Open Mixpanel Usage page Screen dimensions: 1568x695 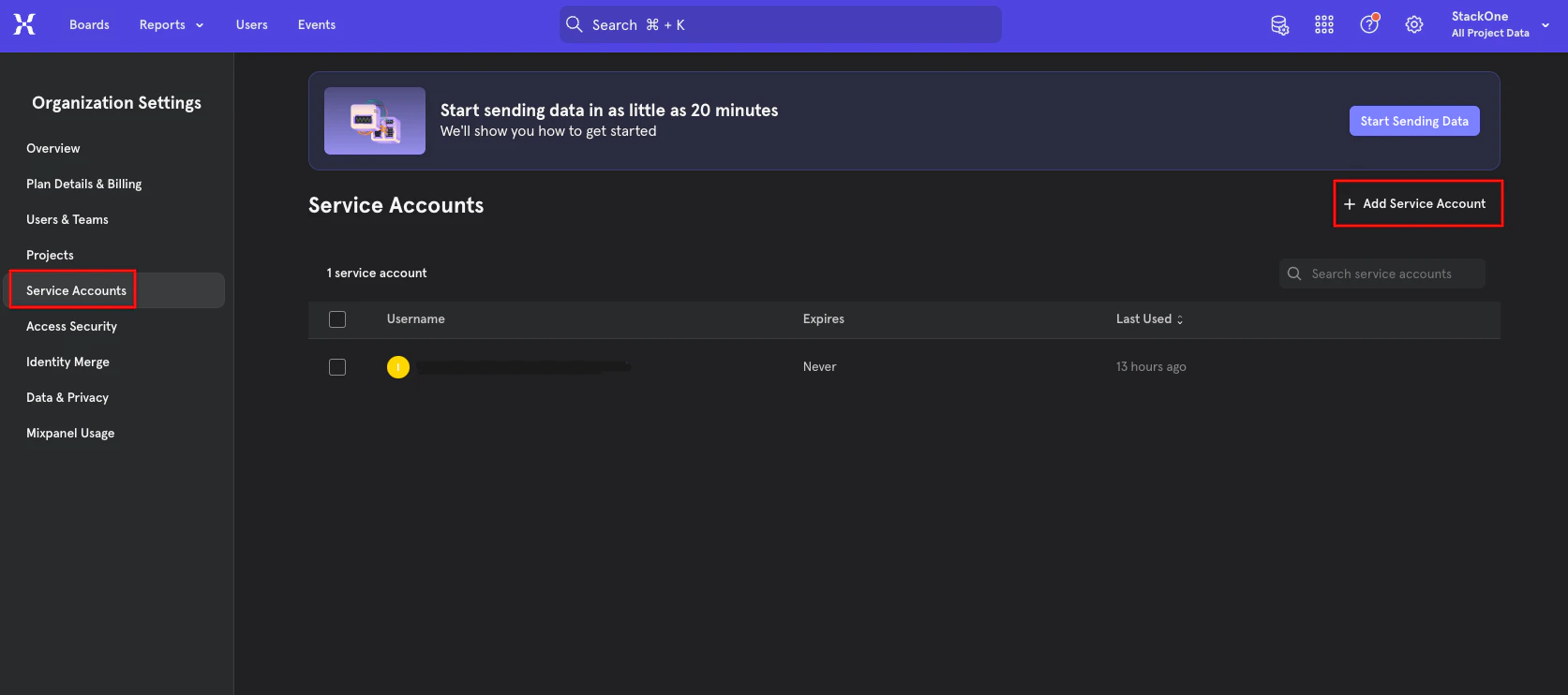click(x=70, y=433)
